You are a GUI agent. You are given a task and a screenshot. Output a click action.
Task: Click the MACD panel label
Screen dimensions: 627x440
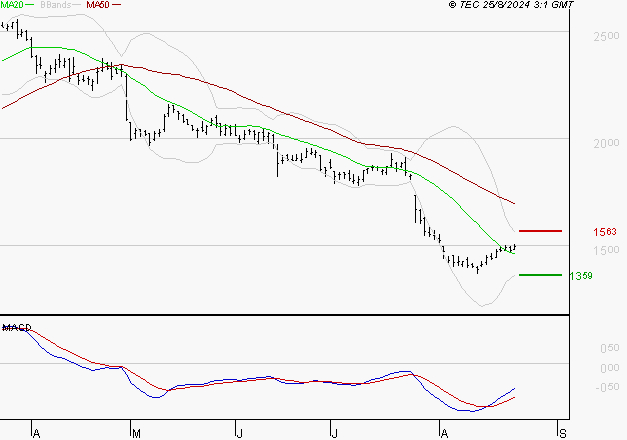[x=16, y=328]
